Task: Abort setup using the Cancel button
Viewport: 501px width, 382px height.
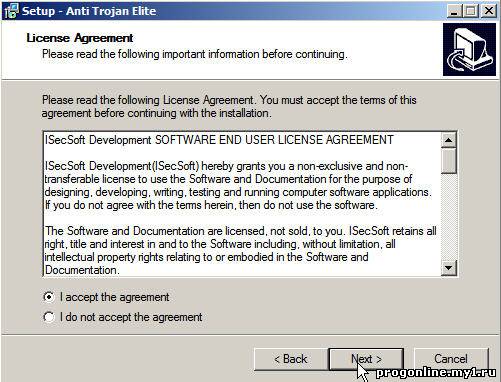Action: [451, 359]
